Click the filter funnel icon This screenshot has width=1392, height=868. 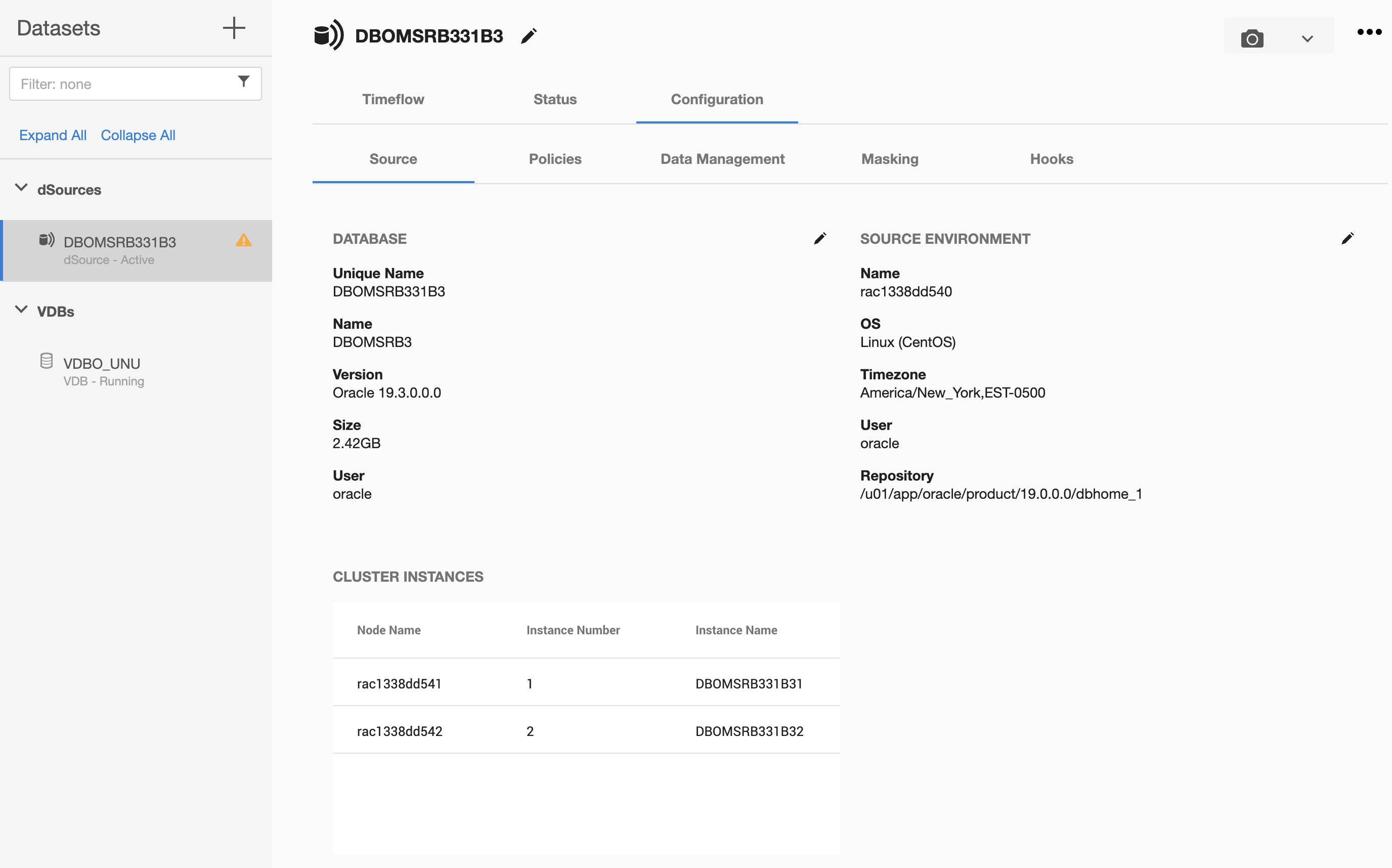(x=243, y=81)
